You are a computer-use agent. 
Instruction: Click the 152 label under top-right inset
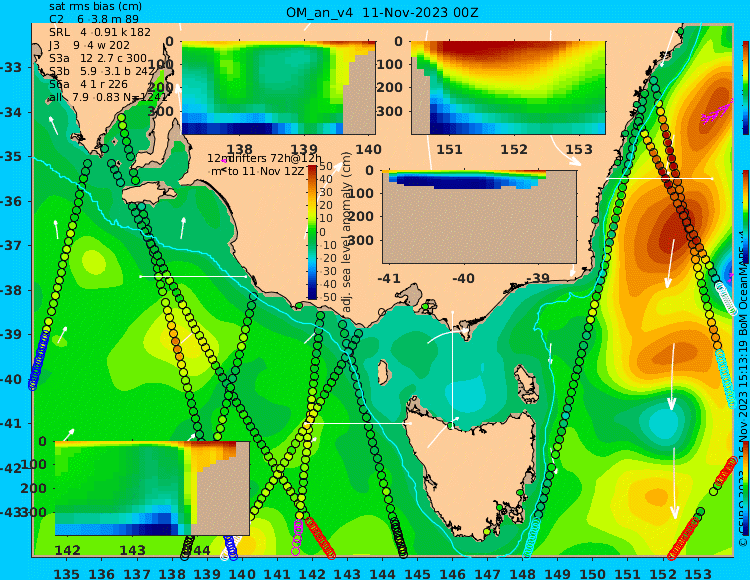coord(514,149)
